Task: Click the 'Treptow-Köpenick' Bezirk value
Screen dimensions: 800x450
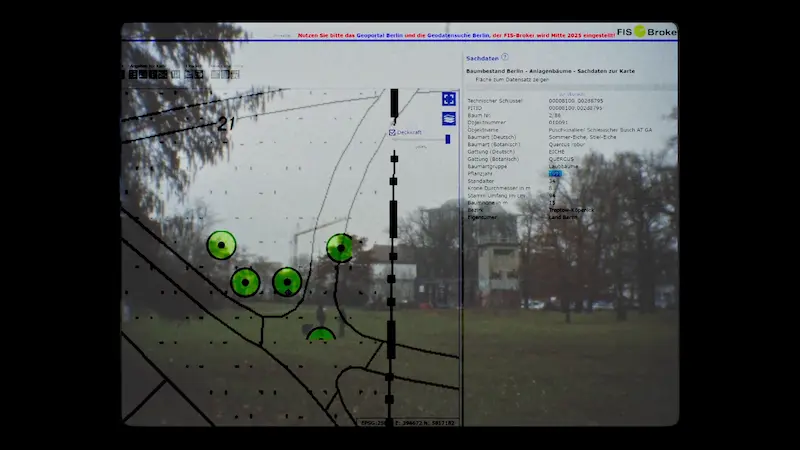Action: (571, 210)
